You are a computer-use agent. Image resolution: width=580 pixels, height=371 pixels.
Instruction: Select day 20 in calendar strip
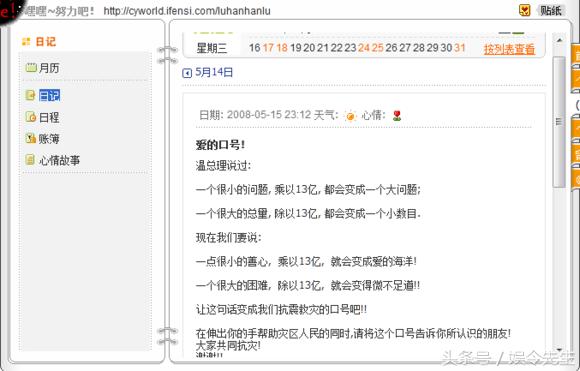tap(309, 48)
